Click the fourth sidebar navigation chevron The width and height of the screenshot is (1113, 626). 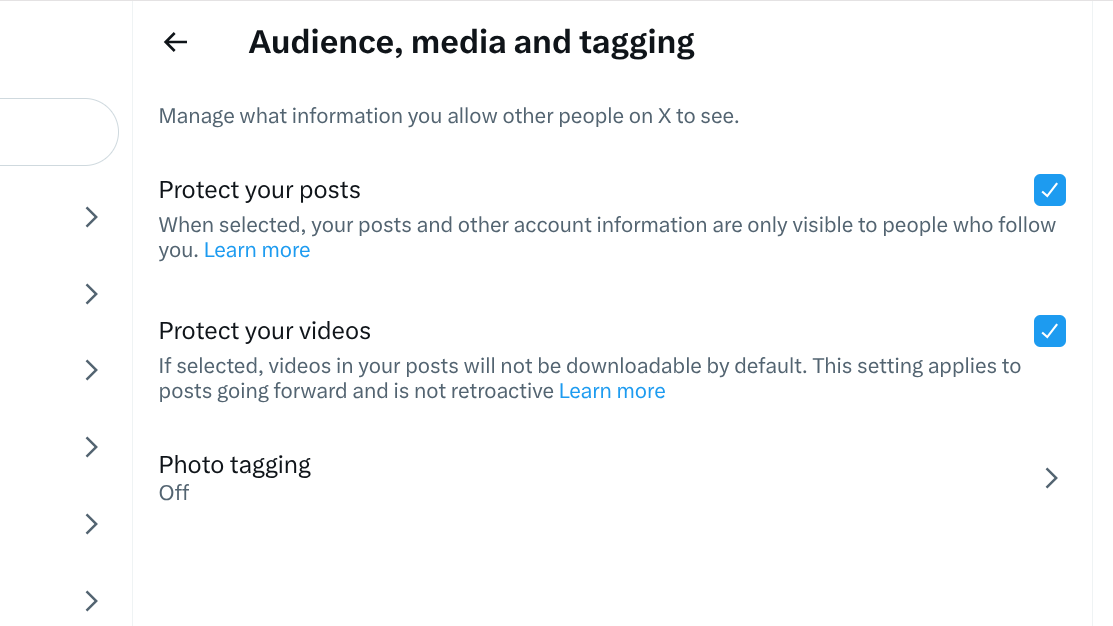click(x=91, y=447)
